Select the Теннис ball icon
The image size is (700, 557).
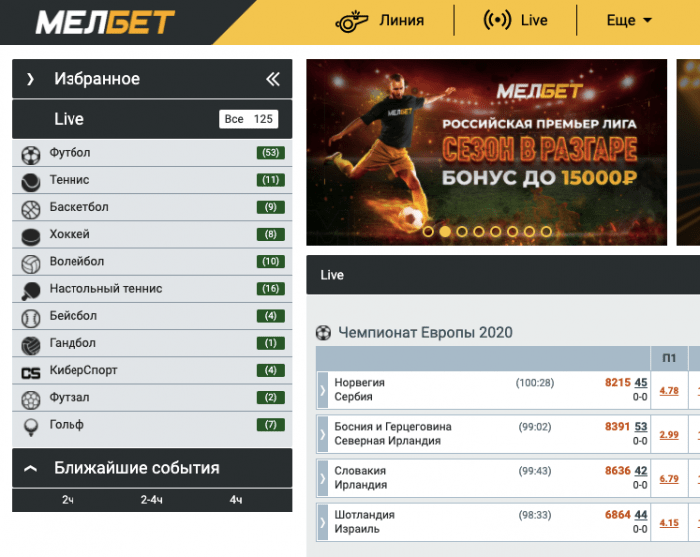pyautogui.click(x=31, y=183)
